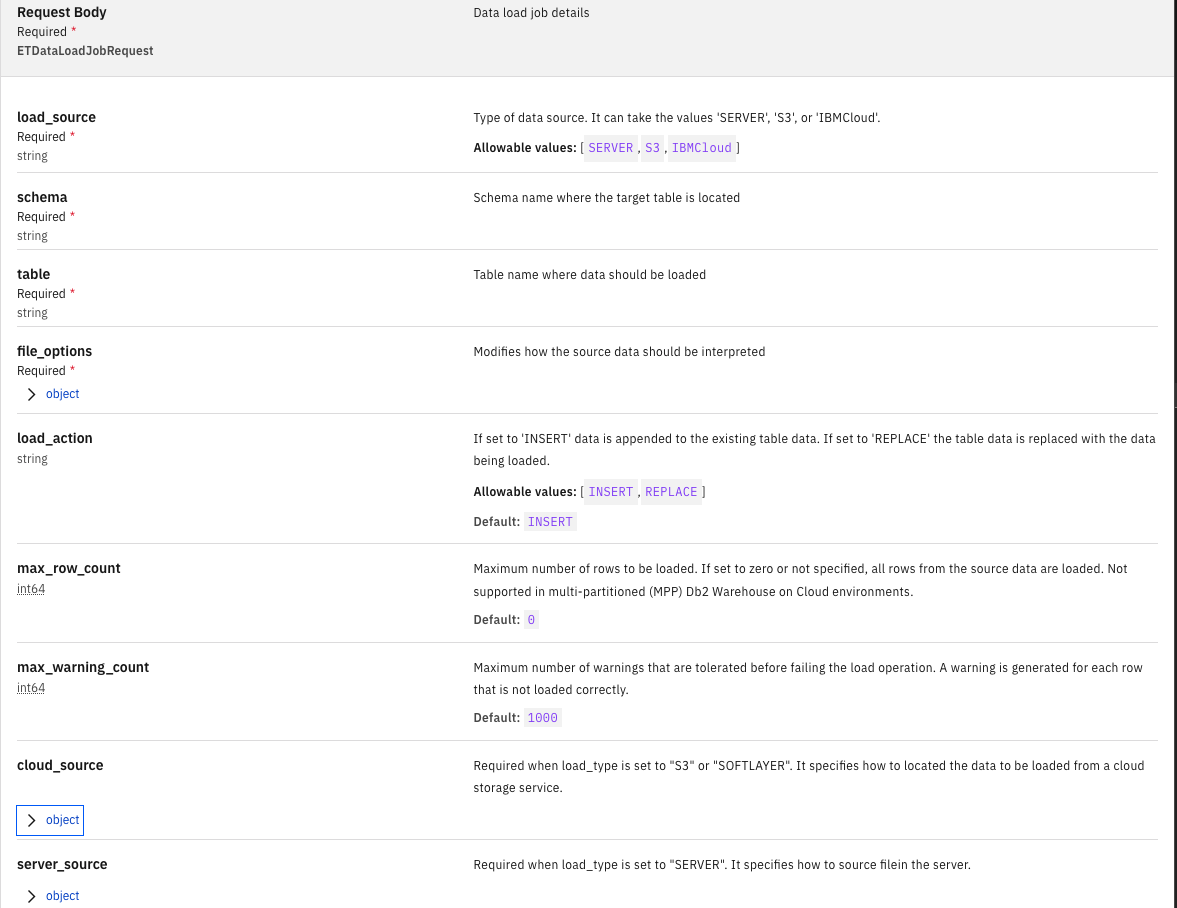1177x908 pixels.
Task: Click the SERVER allowable value tag
Action: [x=610, y=148]
